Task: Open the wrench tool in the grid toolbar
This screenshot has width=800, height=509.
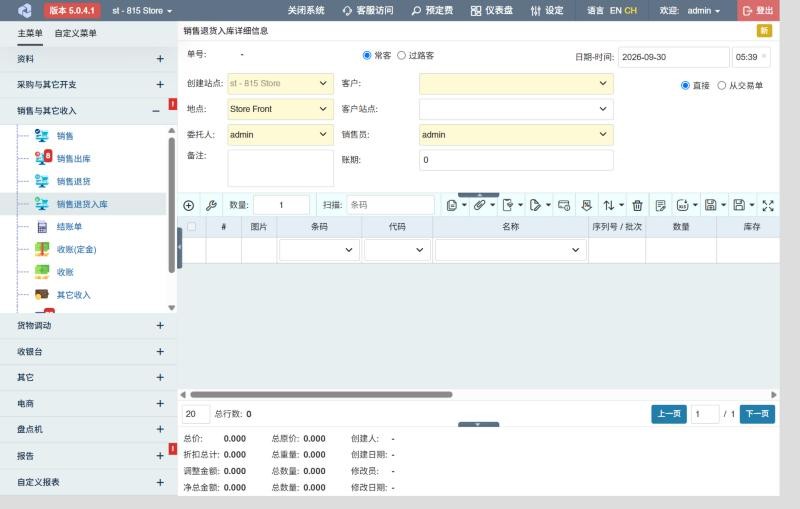Action: 211,206
